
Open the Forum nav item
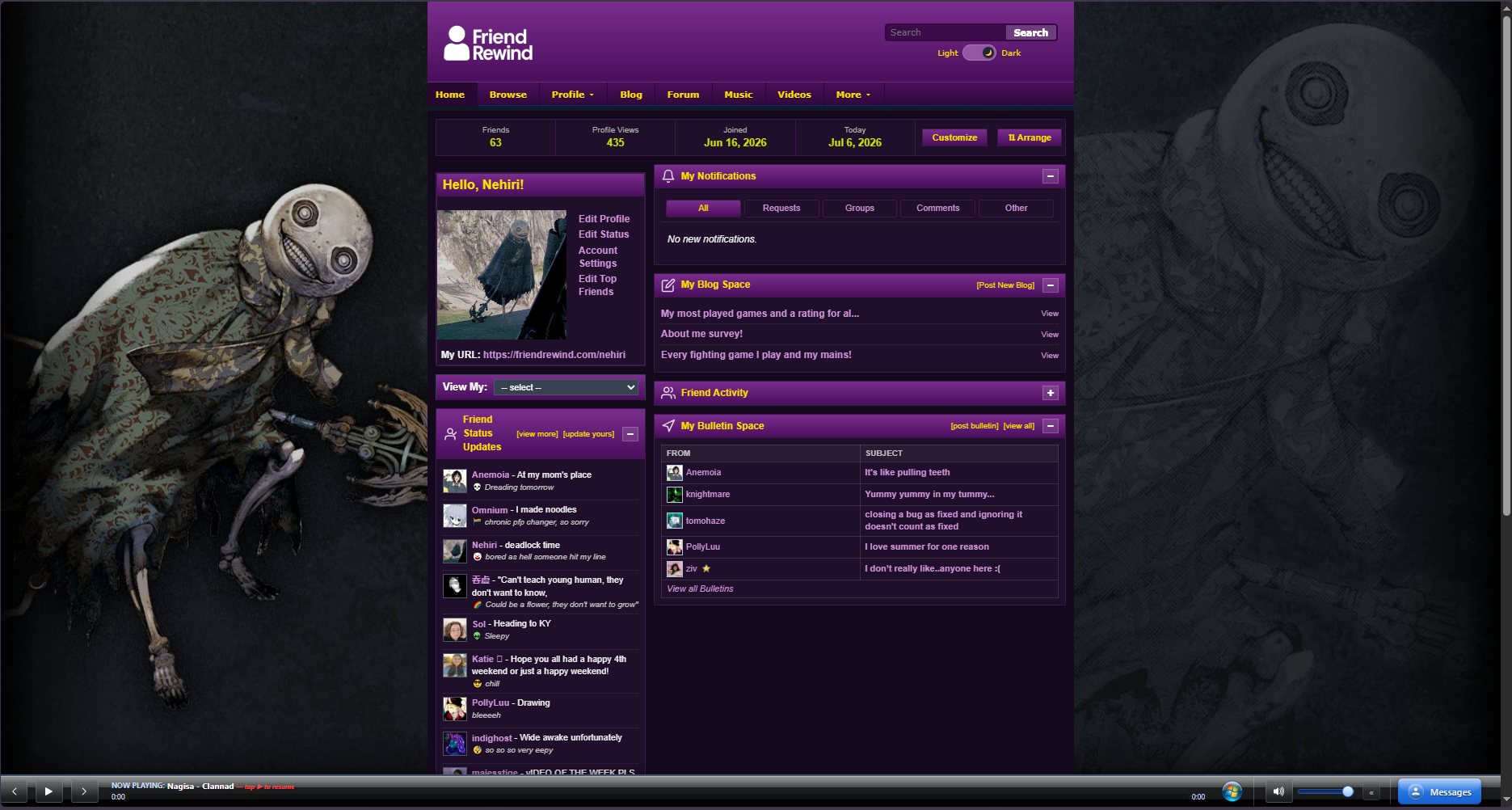click(x=683, y=95)
